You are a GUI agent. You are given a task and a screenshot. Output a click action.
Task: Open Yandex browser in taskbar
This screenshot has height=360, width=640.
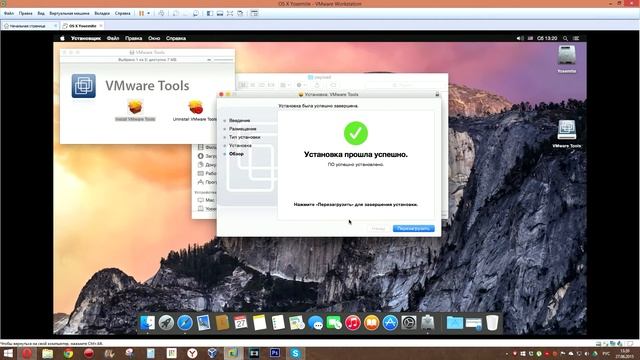pos(192,353)
